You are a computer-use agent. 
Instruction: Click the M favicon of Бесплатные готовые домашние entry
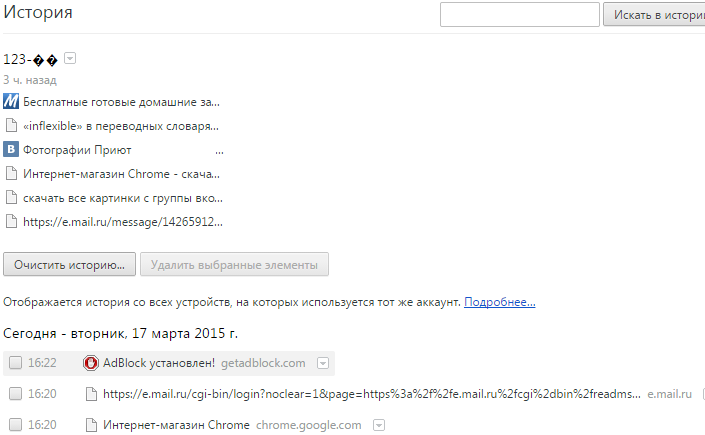point(11,102)
